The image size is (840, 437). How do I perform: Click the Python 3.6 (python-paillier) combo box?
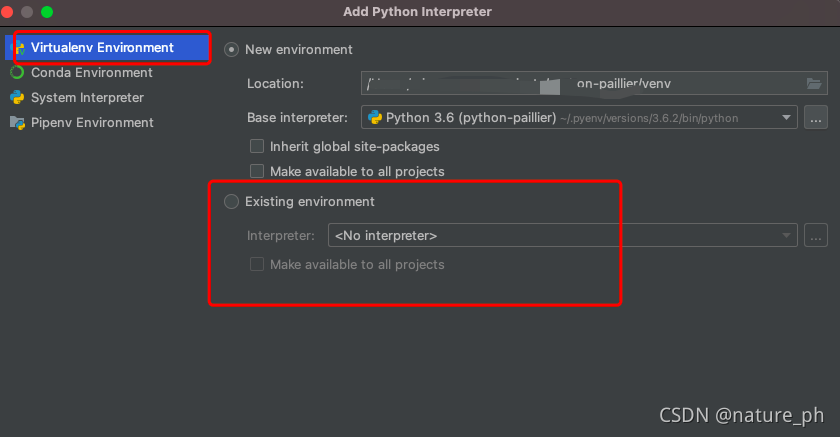pyautogui.click(x=579, y=117)
